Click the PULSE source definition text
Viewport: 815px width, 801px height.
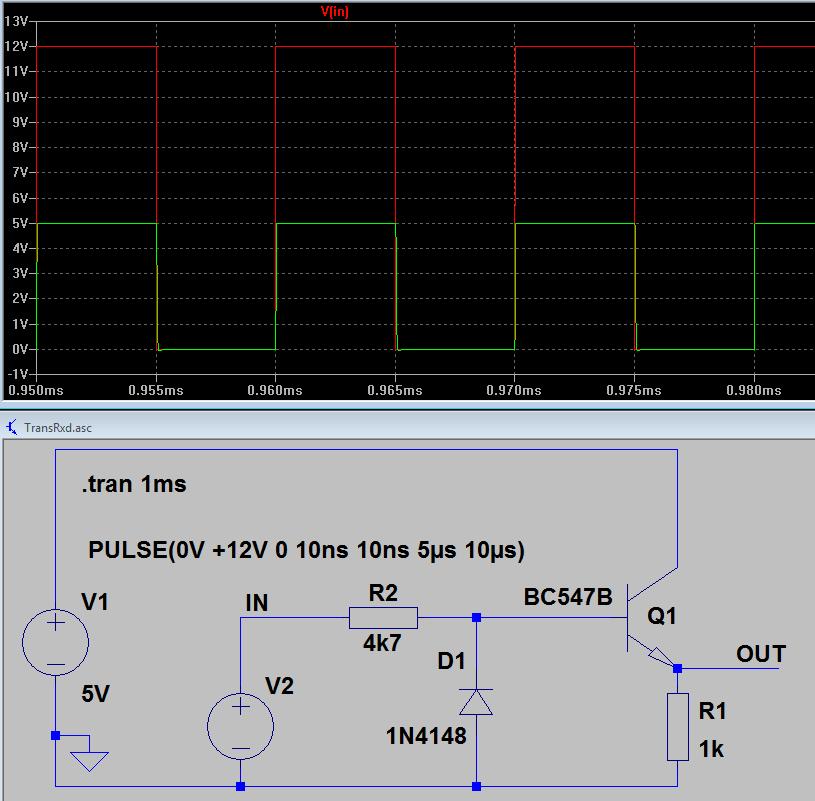tap(307, 550)
